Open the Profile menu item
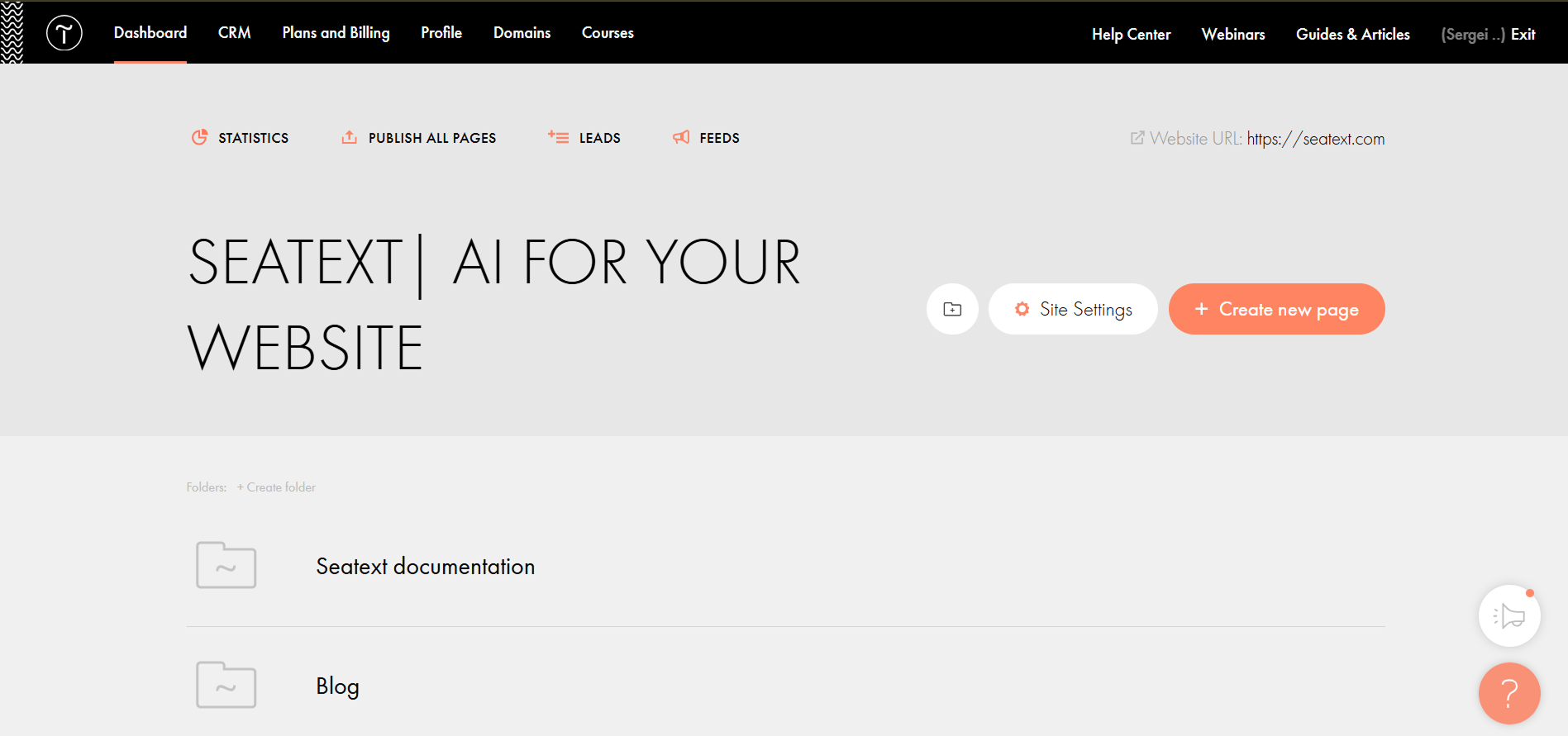Image resolution: width=1568 pixels, height=736 pixels. pos(441,33)
